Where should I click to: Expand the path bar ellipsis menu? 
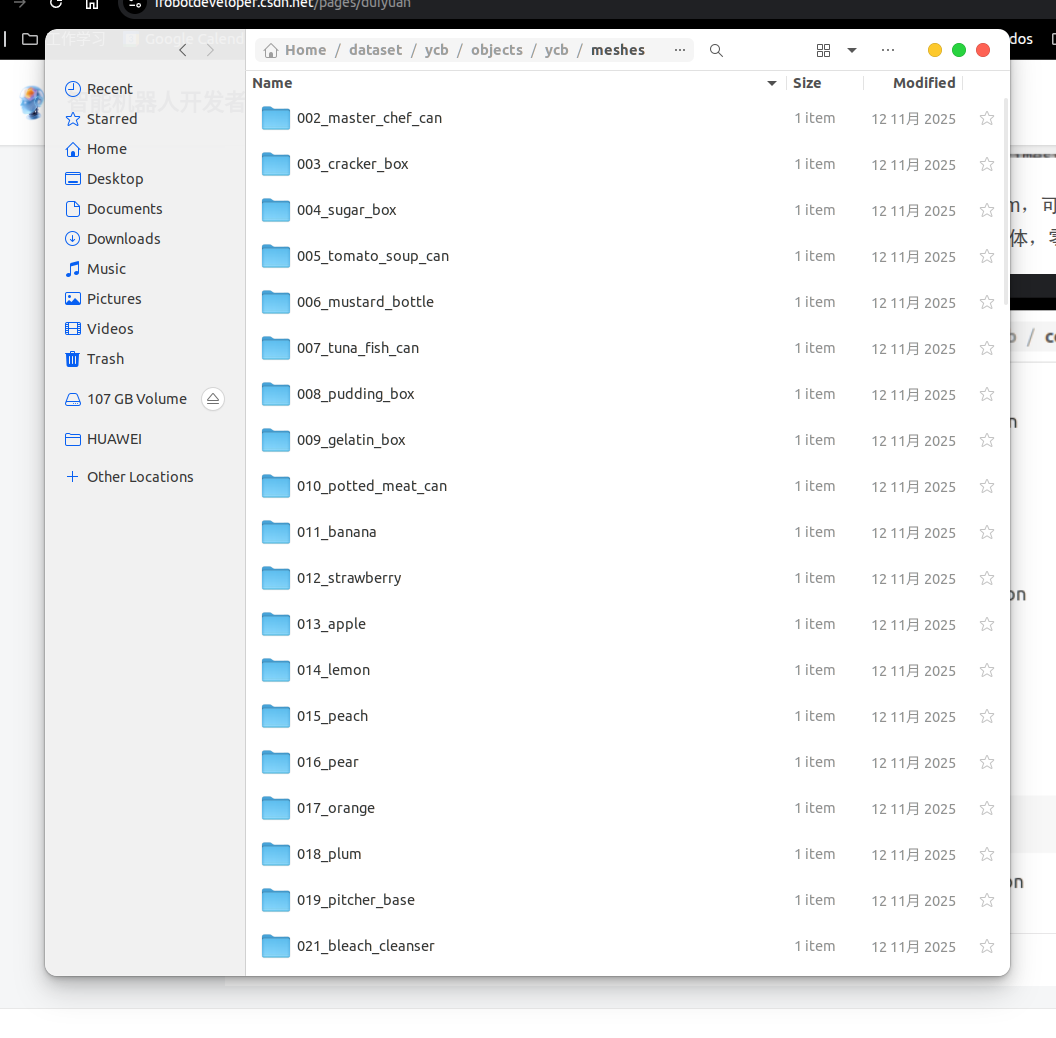[680, 50]
